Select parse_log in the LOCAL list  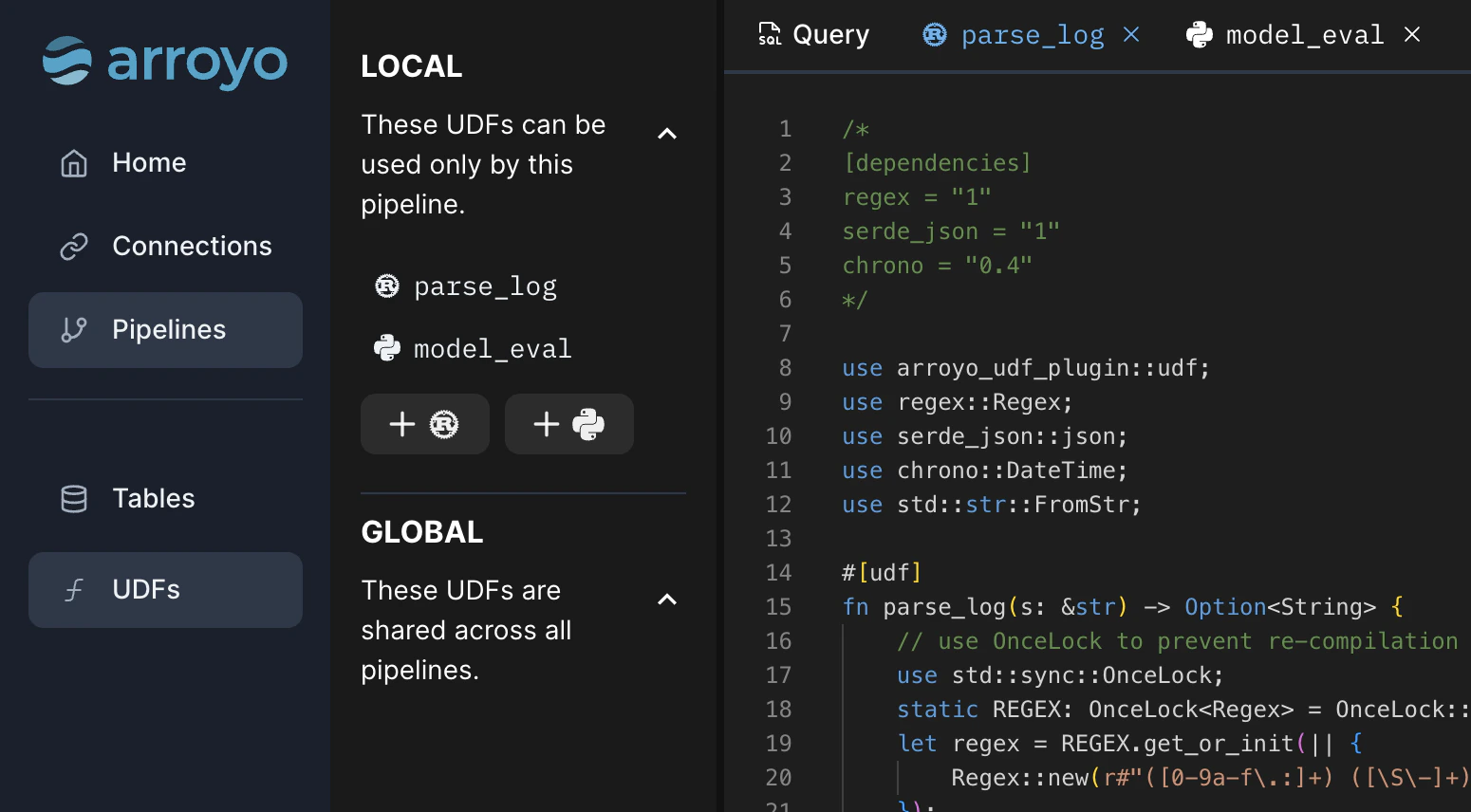485,286
